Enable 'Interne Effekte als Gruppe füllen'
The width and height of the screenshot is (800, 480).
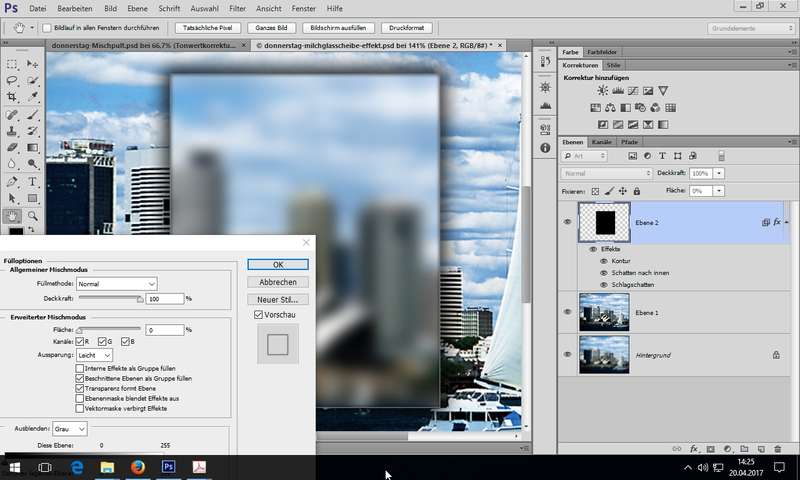(81, 369)
